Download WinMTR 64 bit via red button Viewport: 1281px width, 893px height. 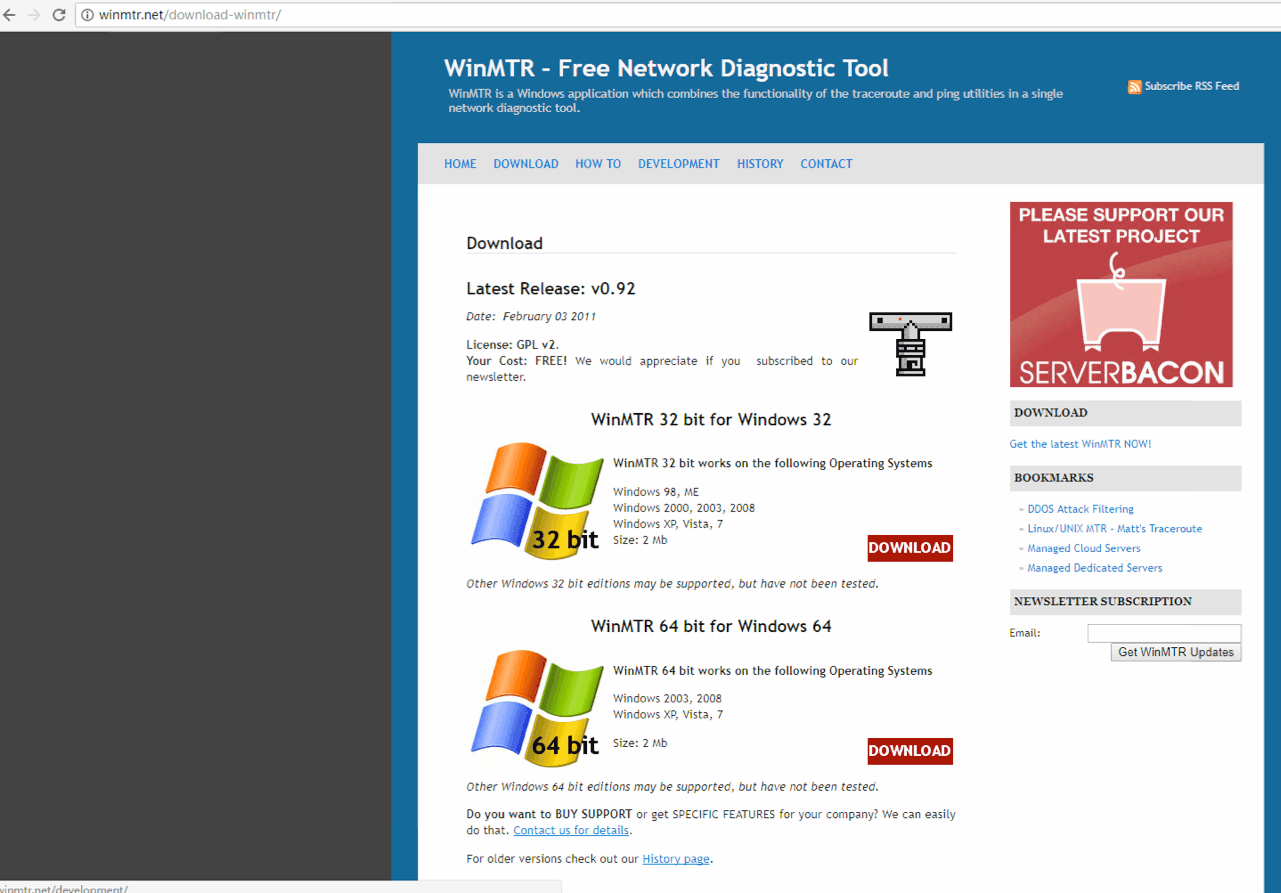(910, 751)
